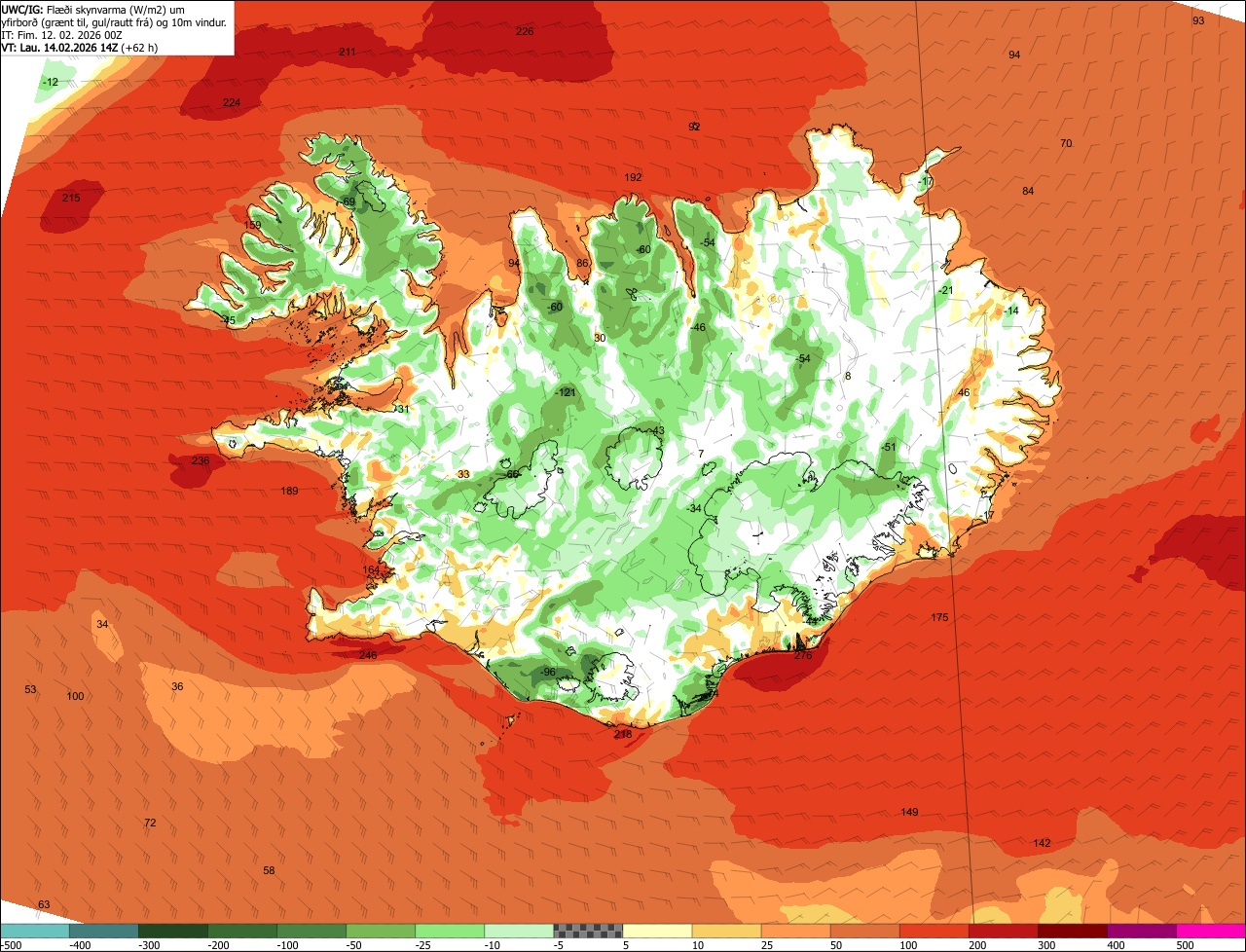Click the map value -17 in northeast Iceland

click(x=925, y=182)
